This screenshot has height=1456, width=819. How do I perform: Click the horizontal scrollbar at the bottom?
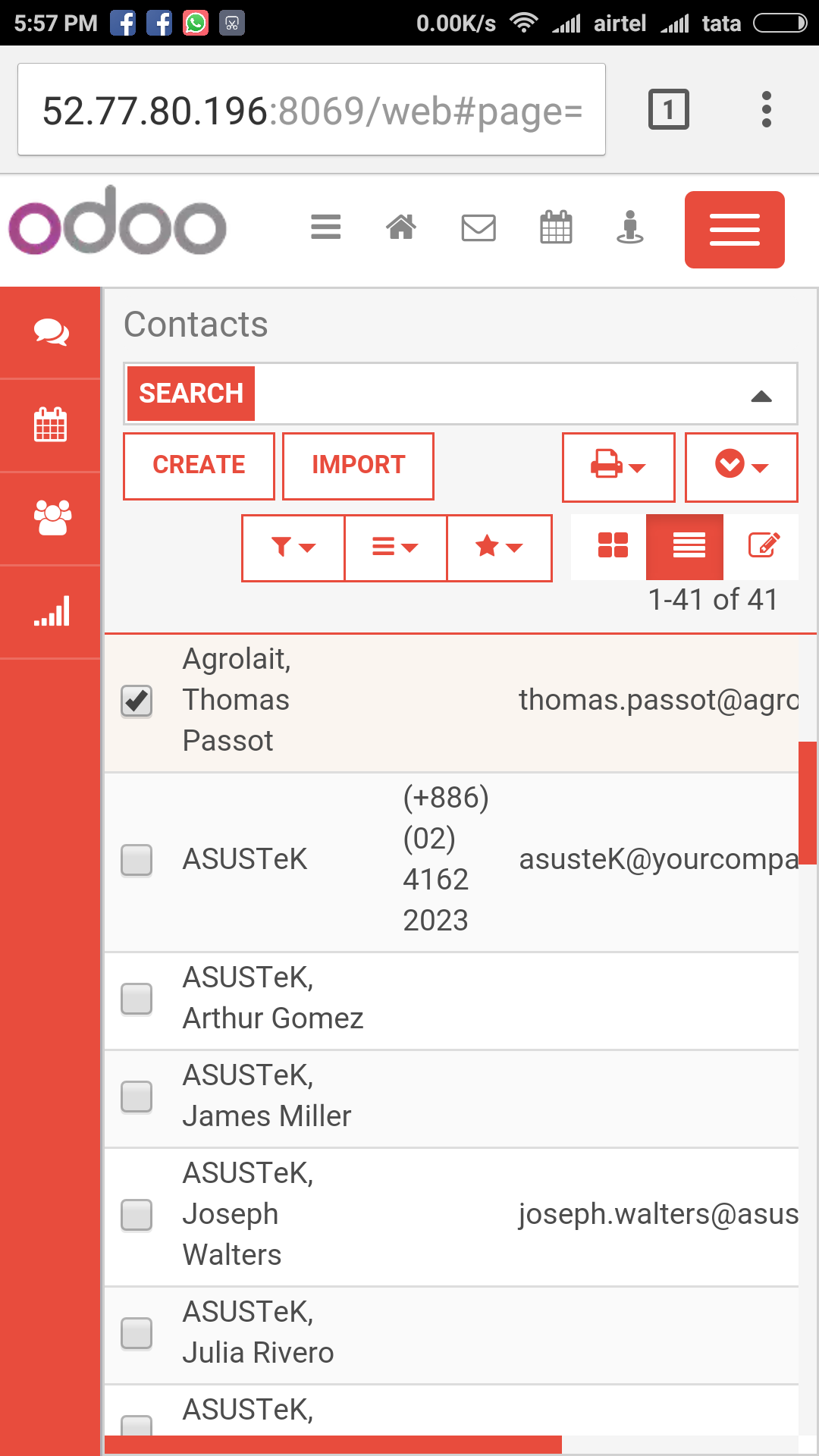[333, 1444]
